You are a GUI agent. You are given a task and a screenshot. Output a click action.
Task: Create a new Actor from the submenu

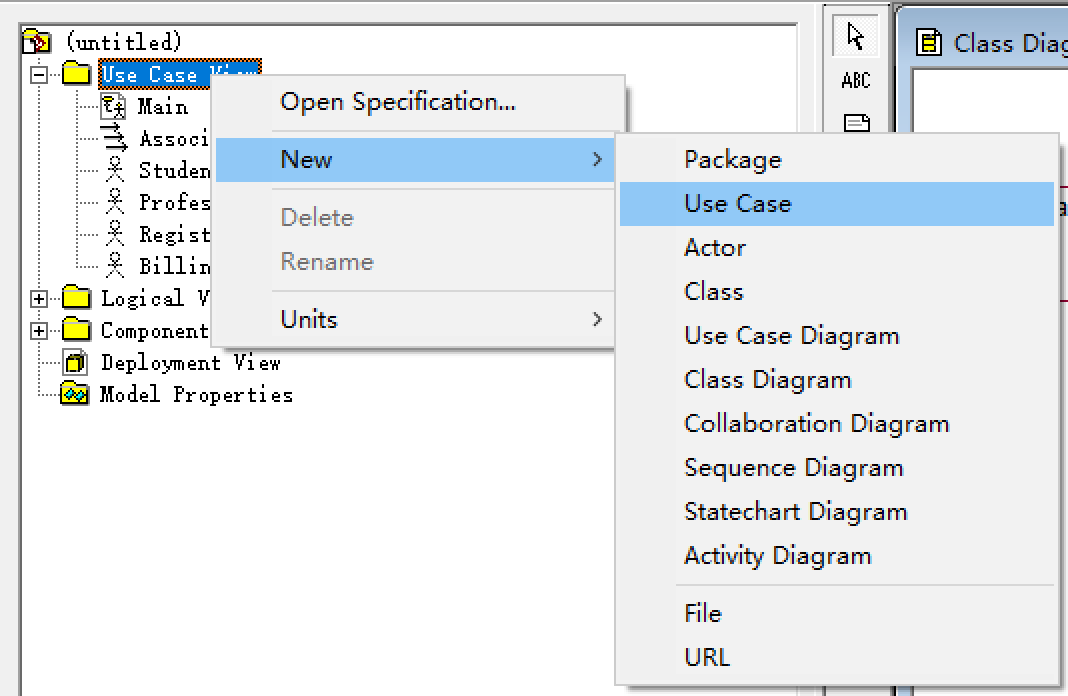pyautogui.click(x=714, y=248)
